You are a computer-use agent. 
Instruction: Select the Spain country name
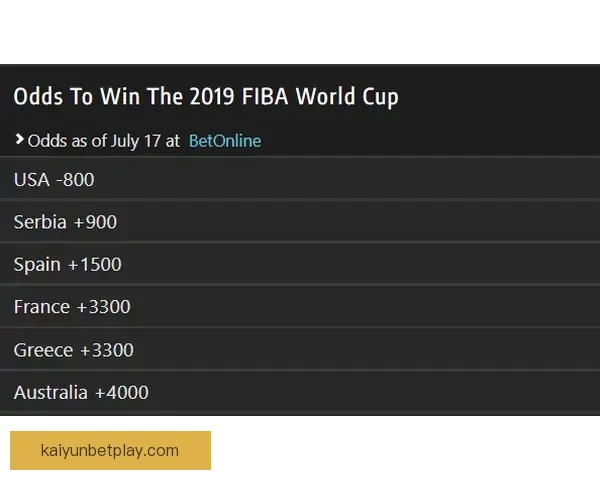[38, 265]
